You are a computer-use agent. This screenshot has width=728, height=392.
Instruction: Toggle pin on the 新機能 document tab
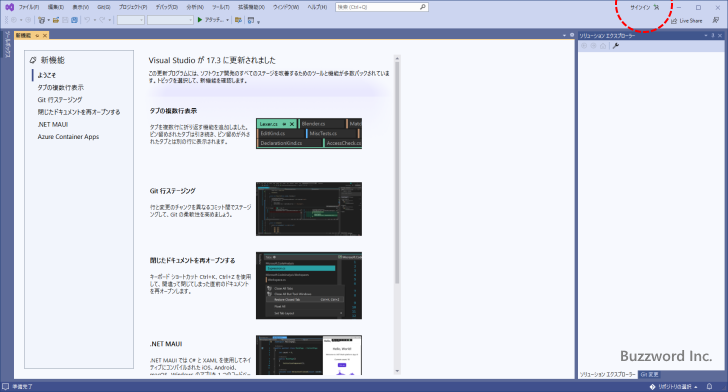38,35
